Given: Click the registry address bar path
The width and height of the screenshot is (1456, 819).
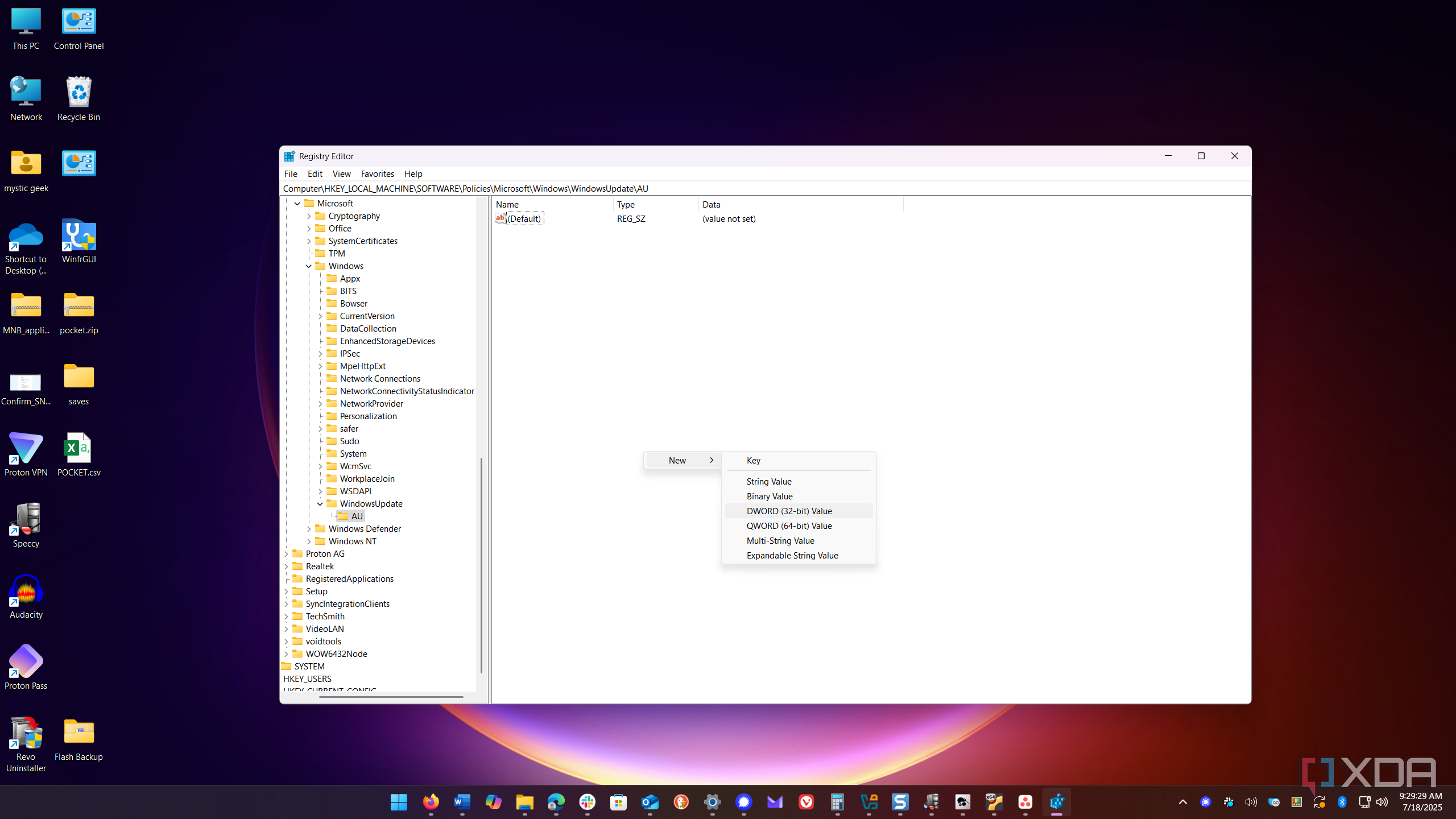Looking at the screenshot, I should 766,188.
